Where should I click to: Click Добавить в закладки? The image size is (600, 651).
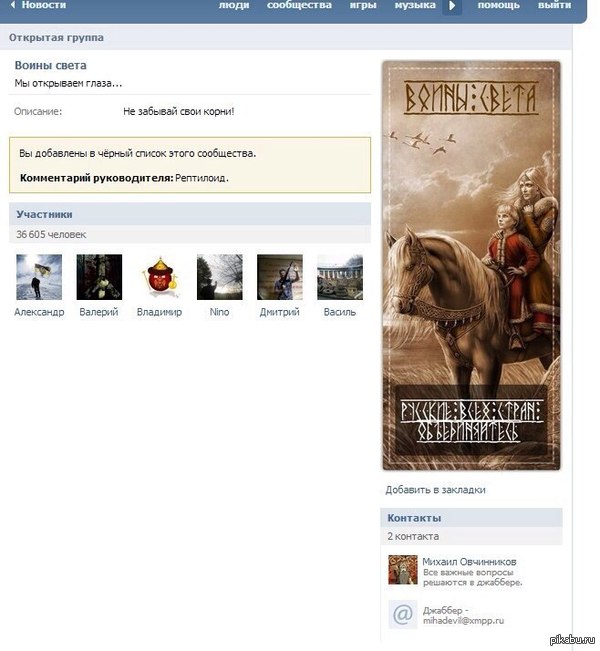coord(435,490)
